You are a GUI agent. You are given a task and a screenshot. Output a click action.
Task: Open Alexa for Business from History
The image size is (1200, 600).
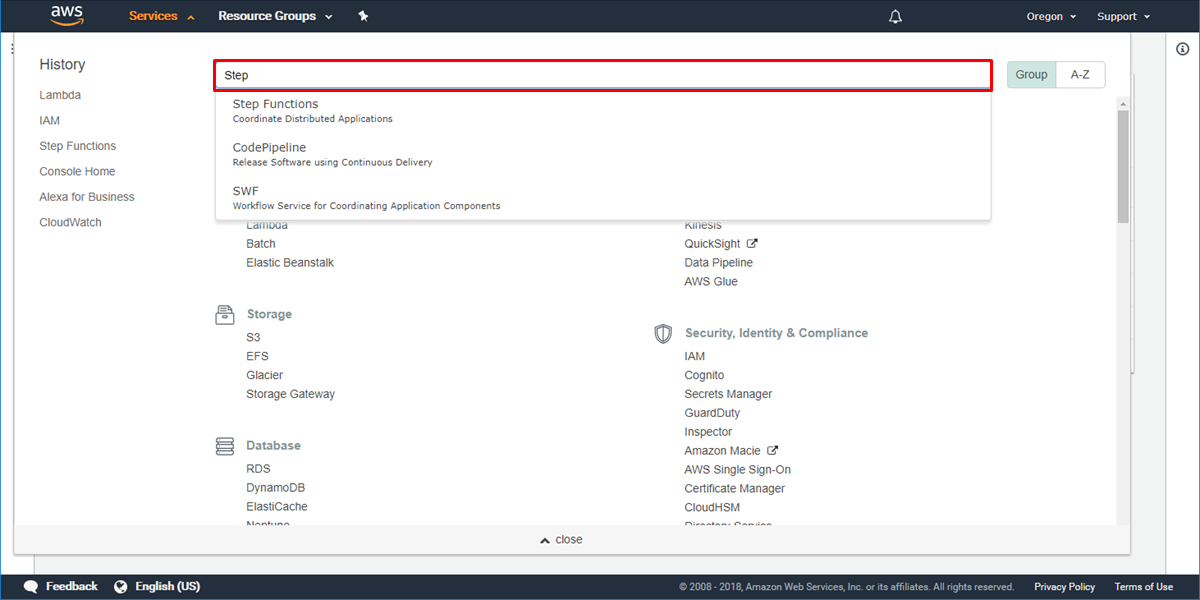(x=87, y=197)
